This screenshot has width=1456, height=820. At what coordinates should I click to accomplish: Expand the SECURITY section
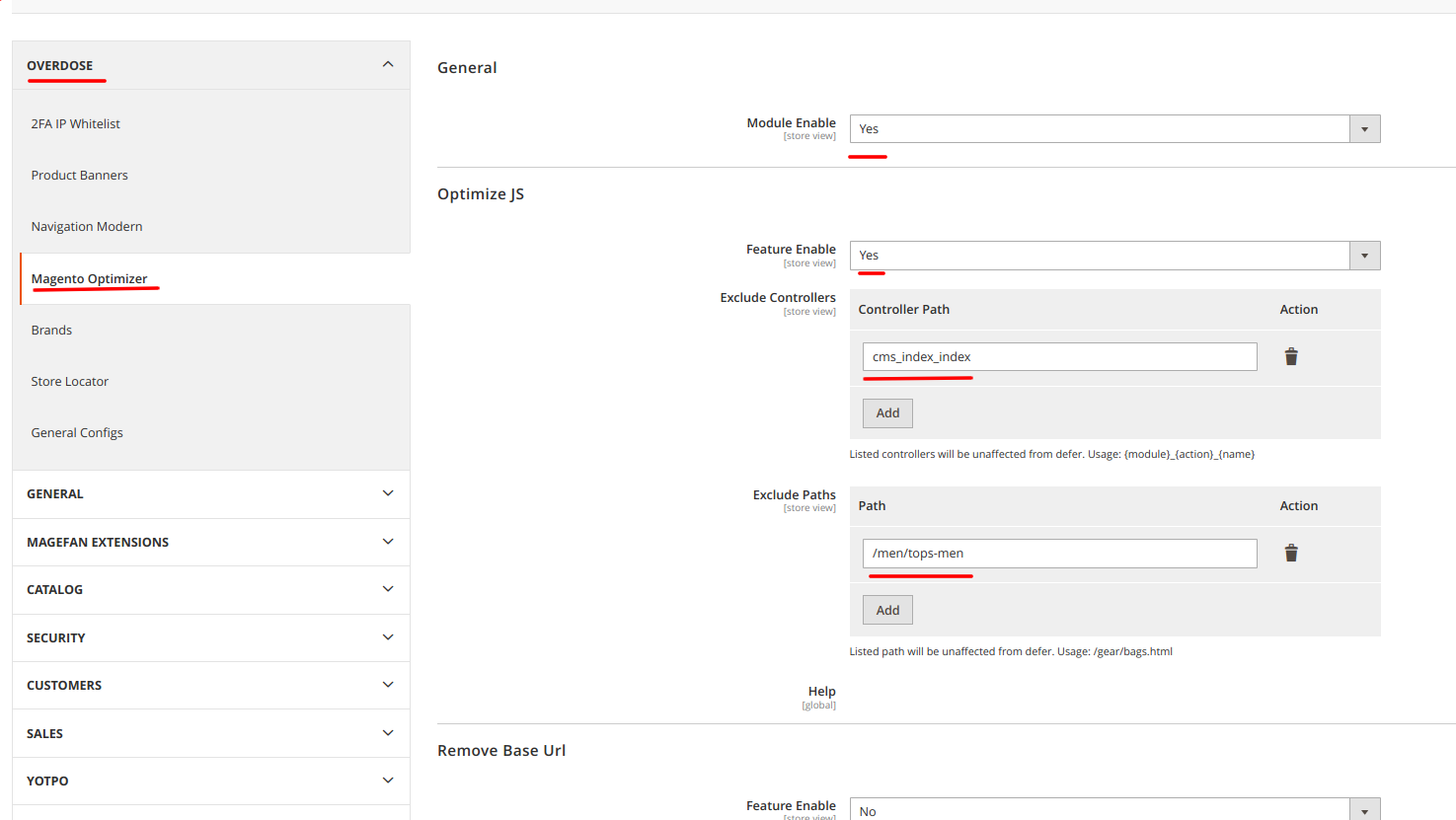point(210,637)
